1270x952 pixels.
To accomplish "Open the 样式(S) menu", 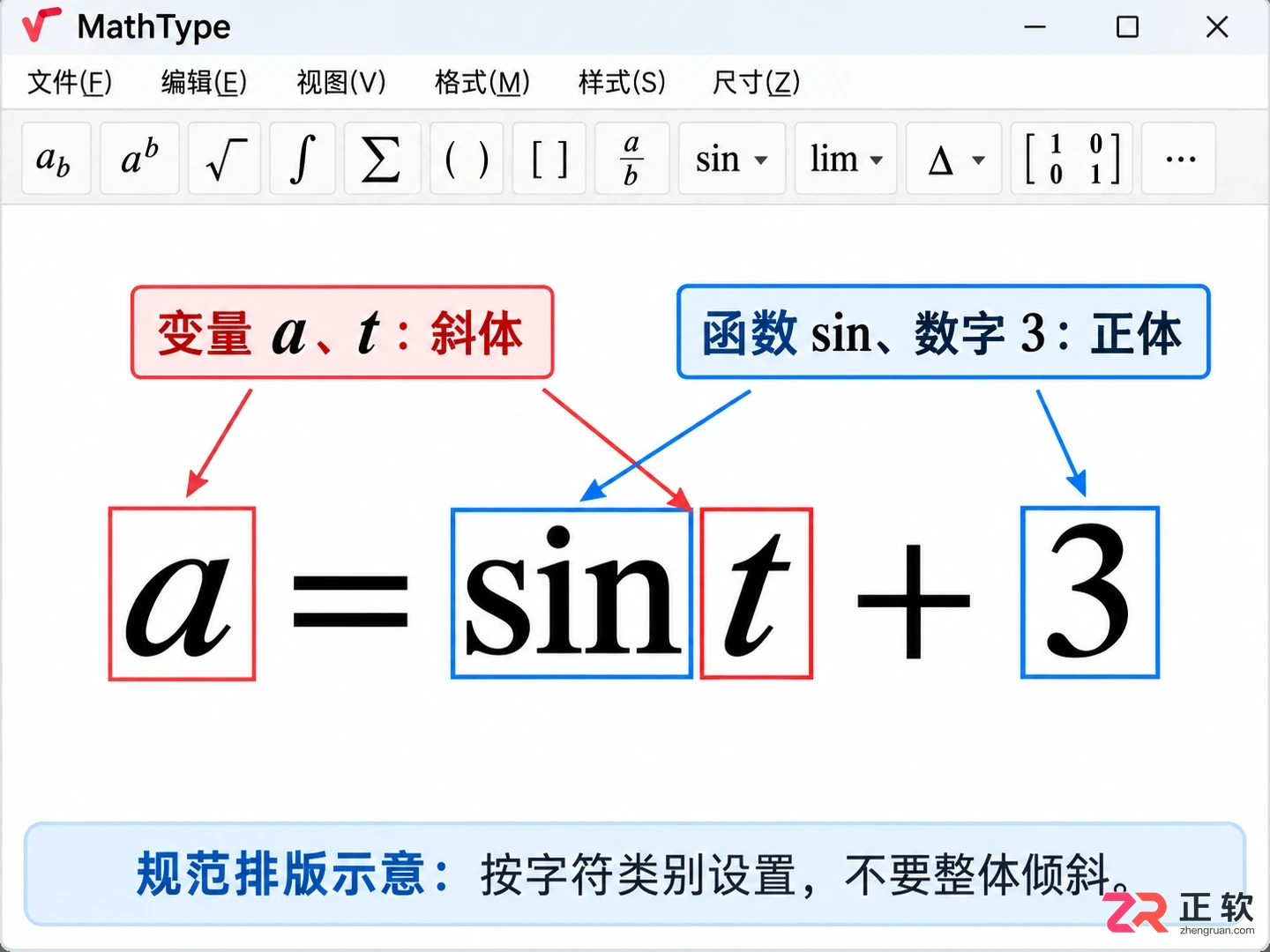I will tap(622, 82).
